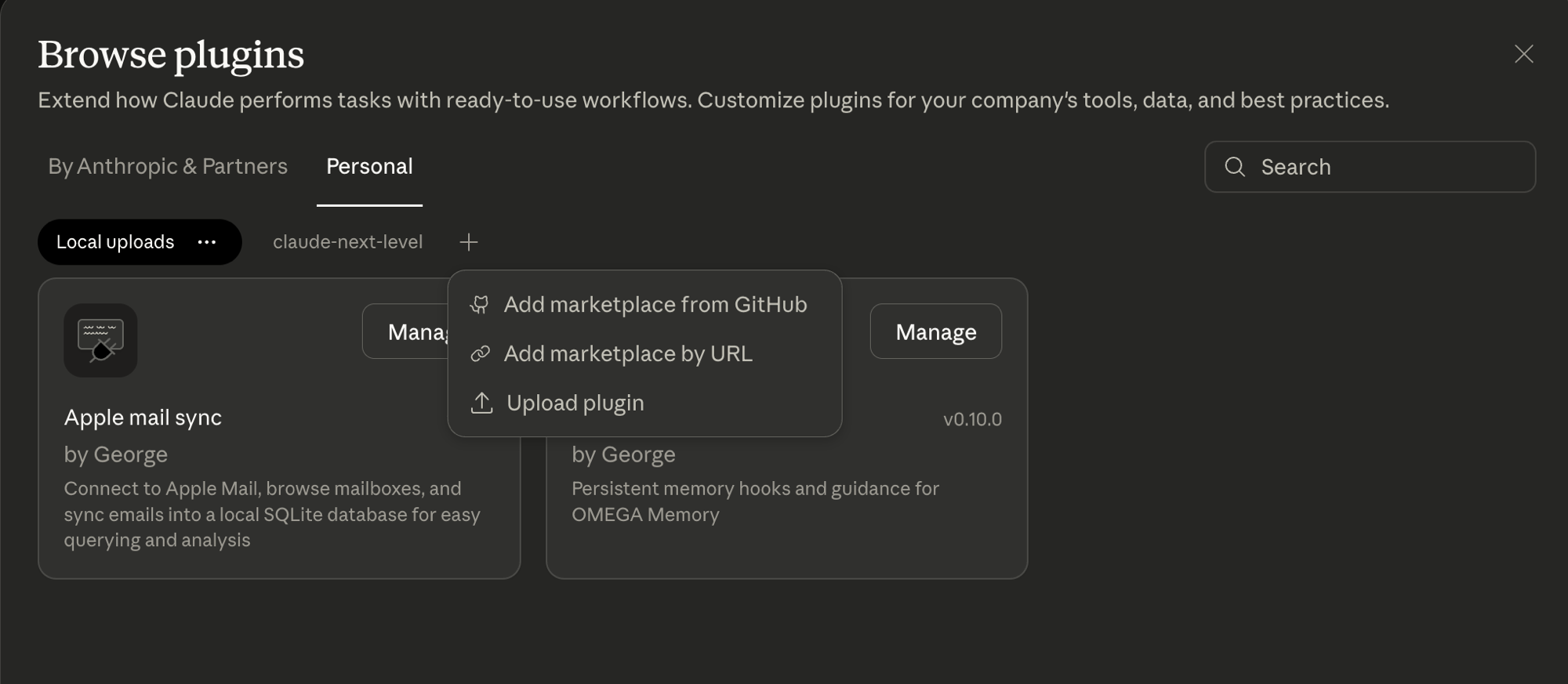Switch to By Anthropic & Partners tab
The width and height of the screenshot is (1568, 684).
point(168,166)
